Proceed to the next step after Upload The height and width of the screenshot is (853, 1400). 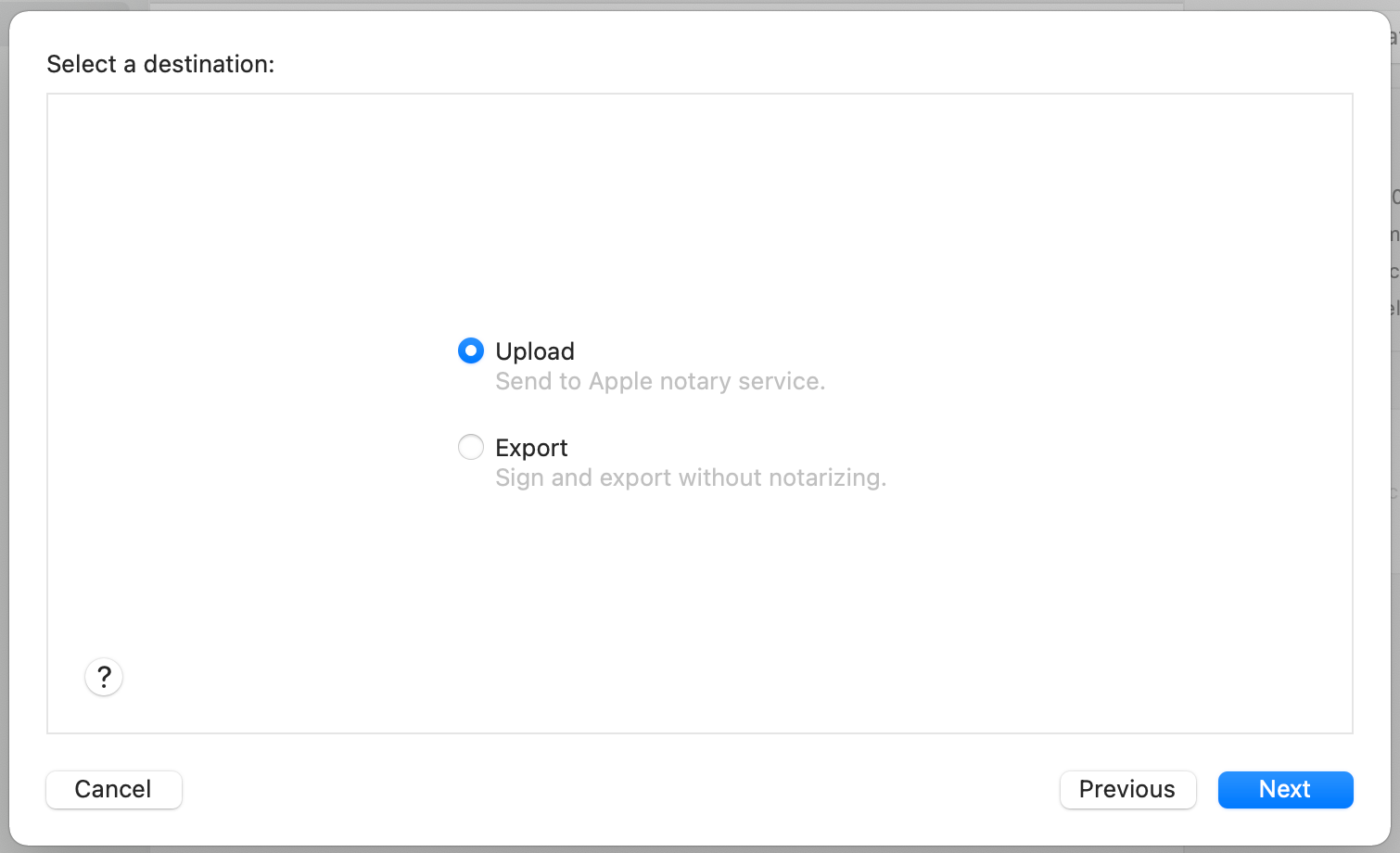[x=1285, y=789]
